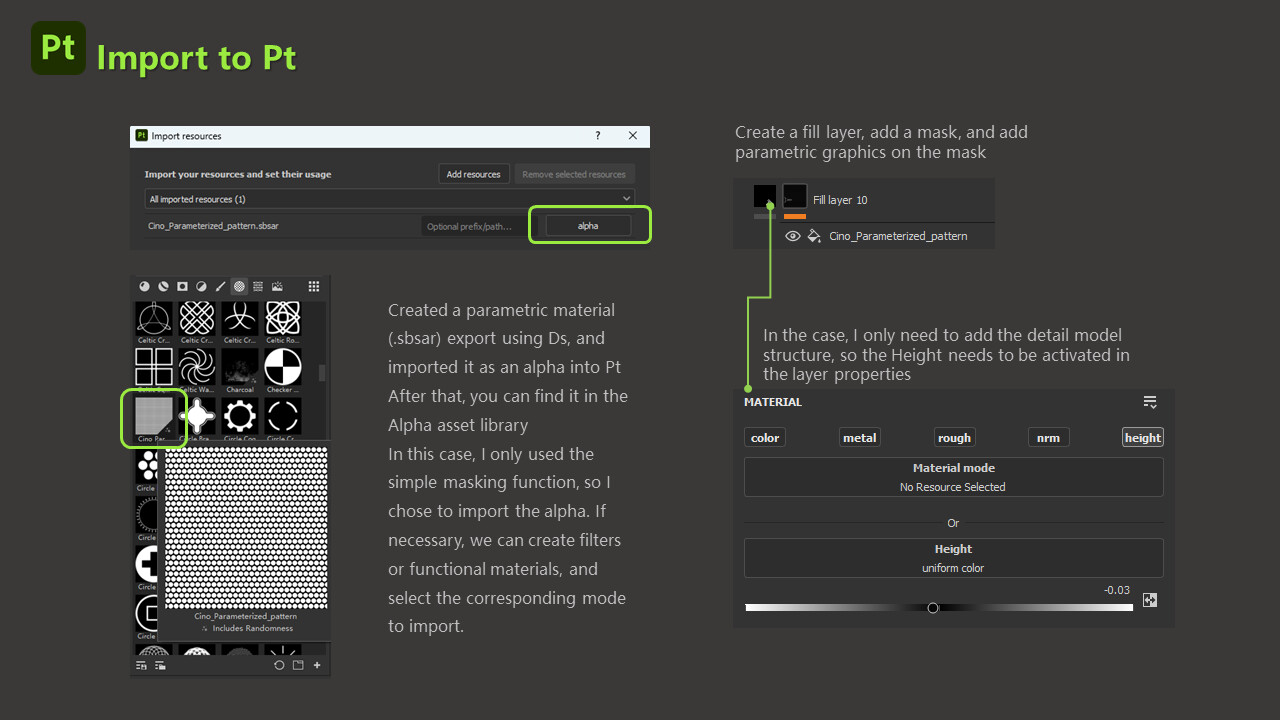
Task: Click the Remove selected resources button
Action: pyautogui.click(x=574, y=174)
